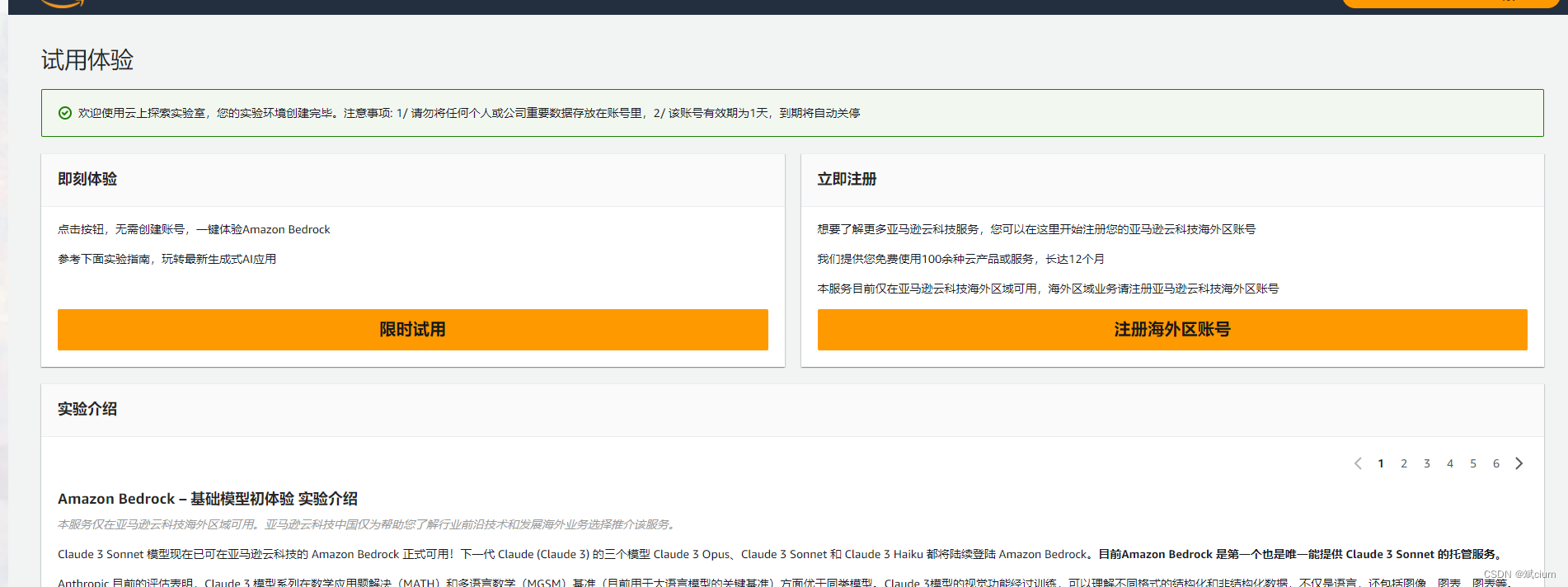
Task: Click the 限时试用 orange button
Action: click(412, 330)
